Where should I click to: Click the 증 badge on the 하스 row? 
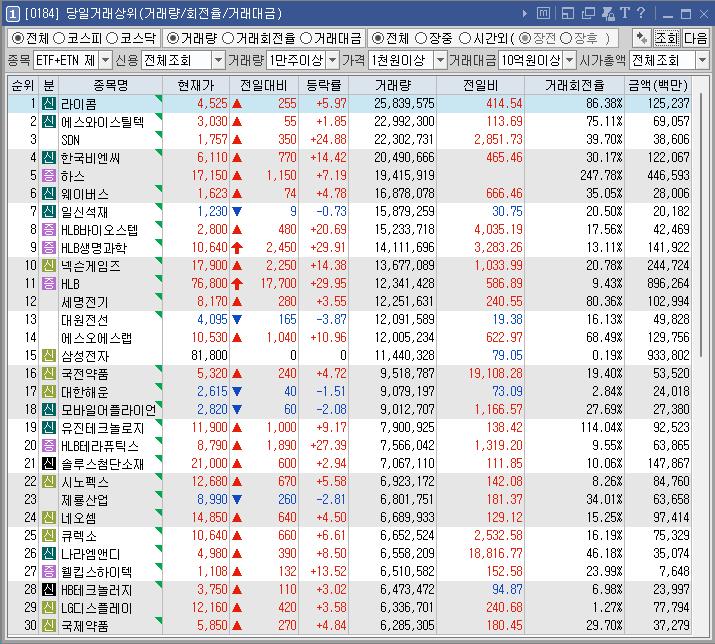[x=48, y=175]
